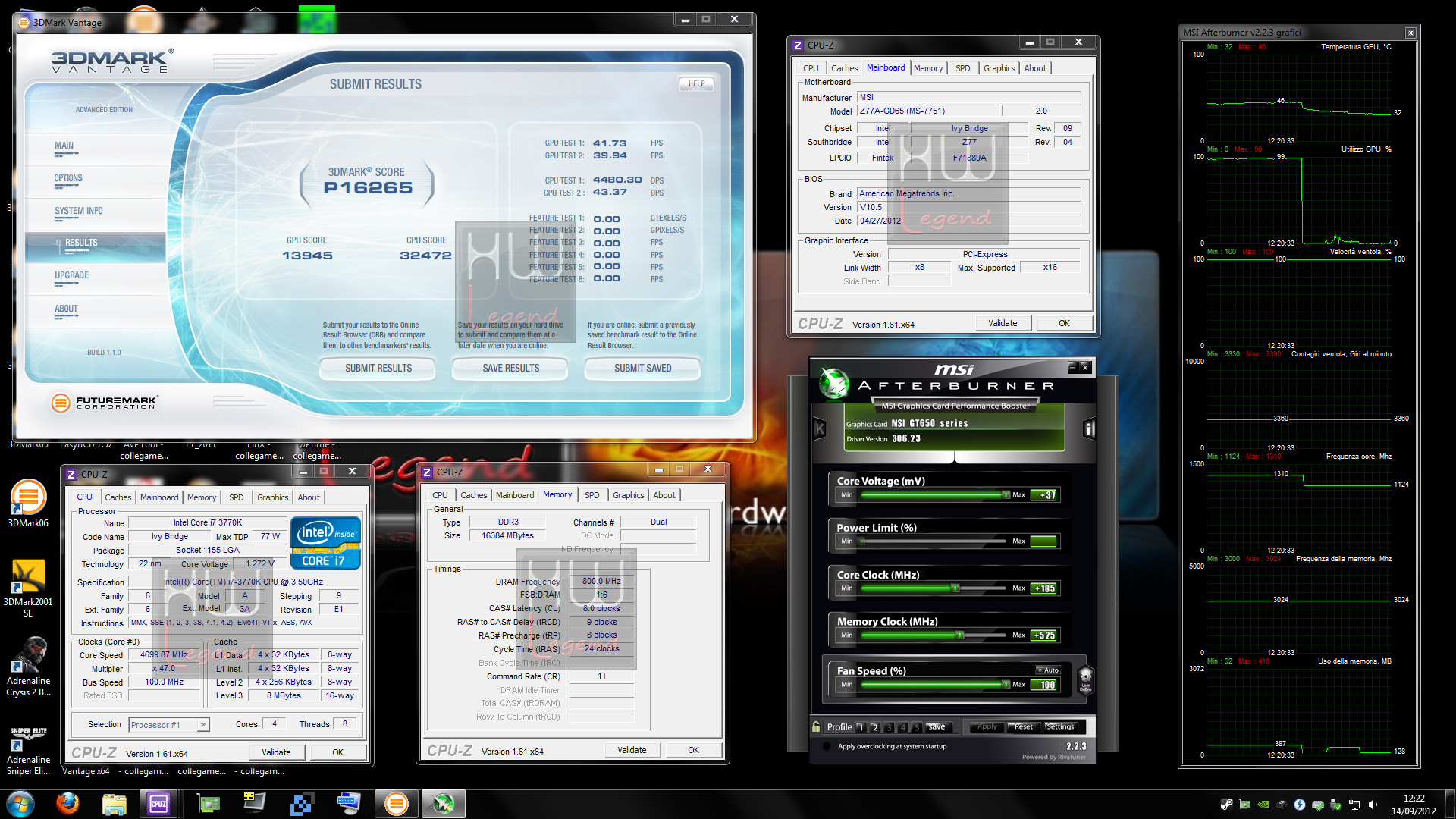The width and height of the screenshot is (1456, 819).
Task: Click the User Define fan gear icon
Action: click(x=1085, y=679)
